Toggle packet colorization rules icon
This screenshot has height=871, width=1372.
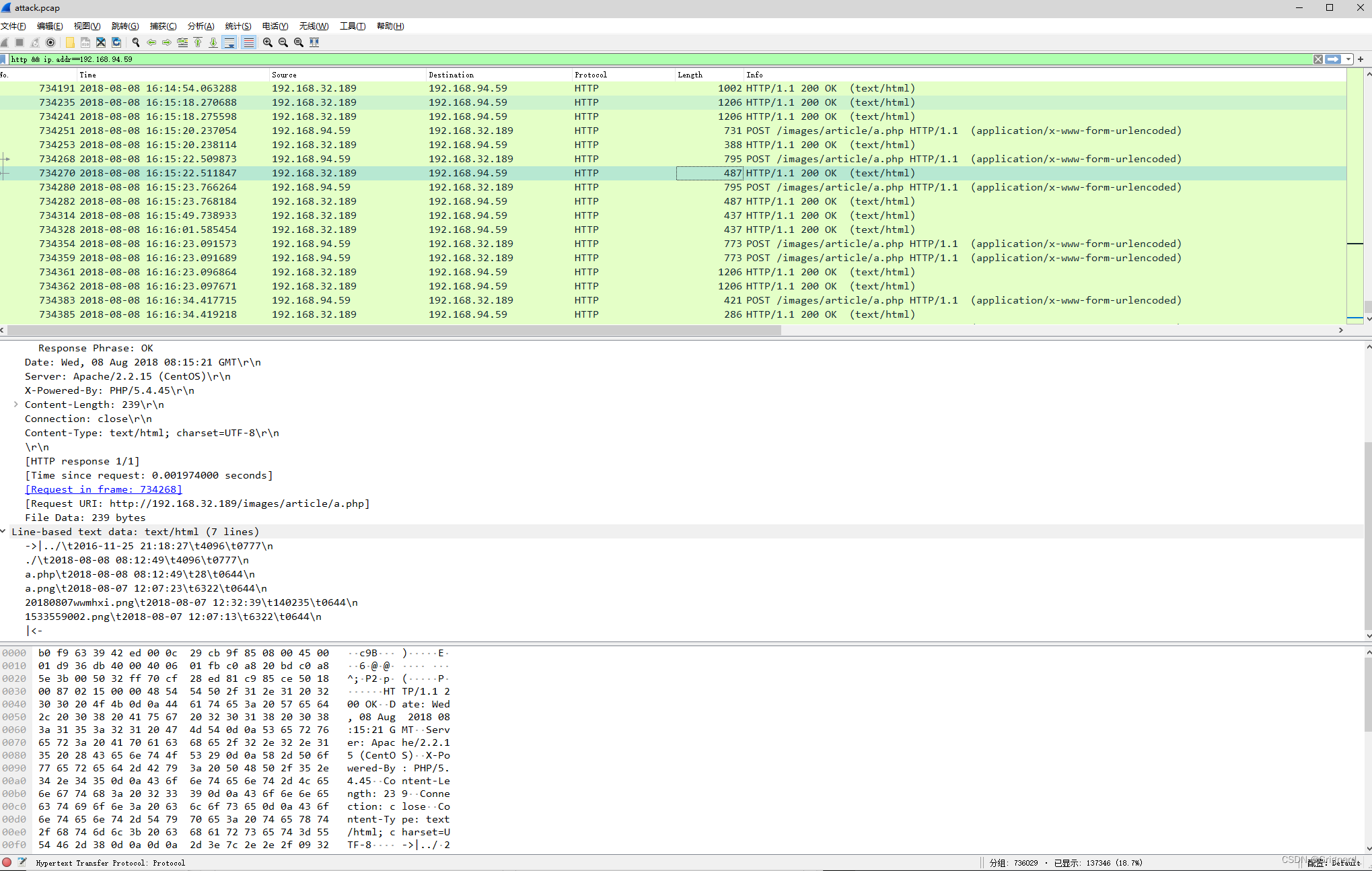[248, 42]
